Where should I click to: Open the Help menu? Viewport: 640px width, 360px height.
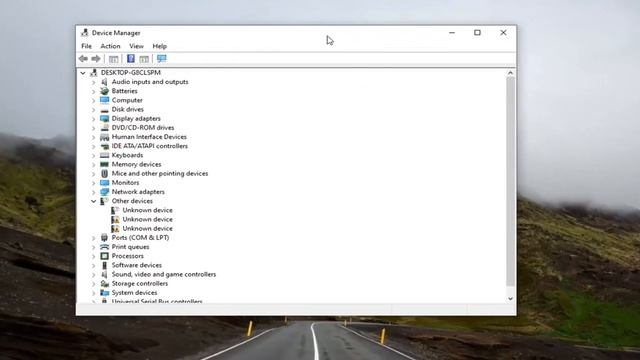(x=160, y=46)
